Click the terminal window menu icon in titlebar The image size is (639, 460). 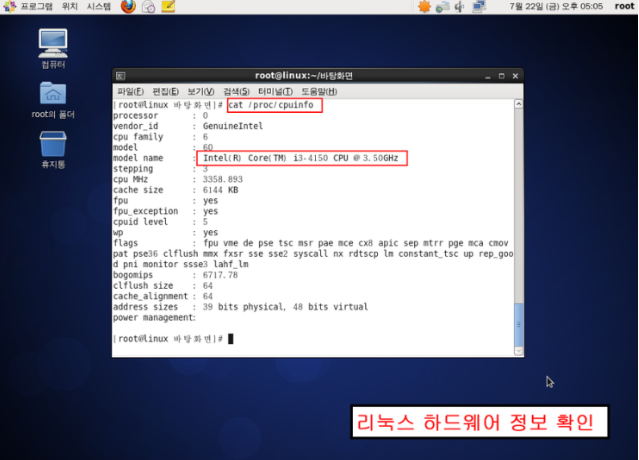click(121, 76)
